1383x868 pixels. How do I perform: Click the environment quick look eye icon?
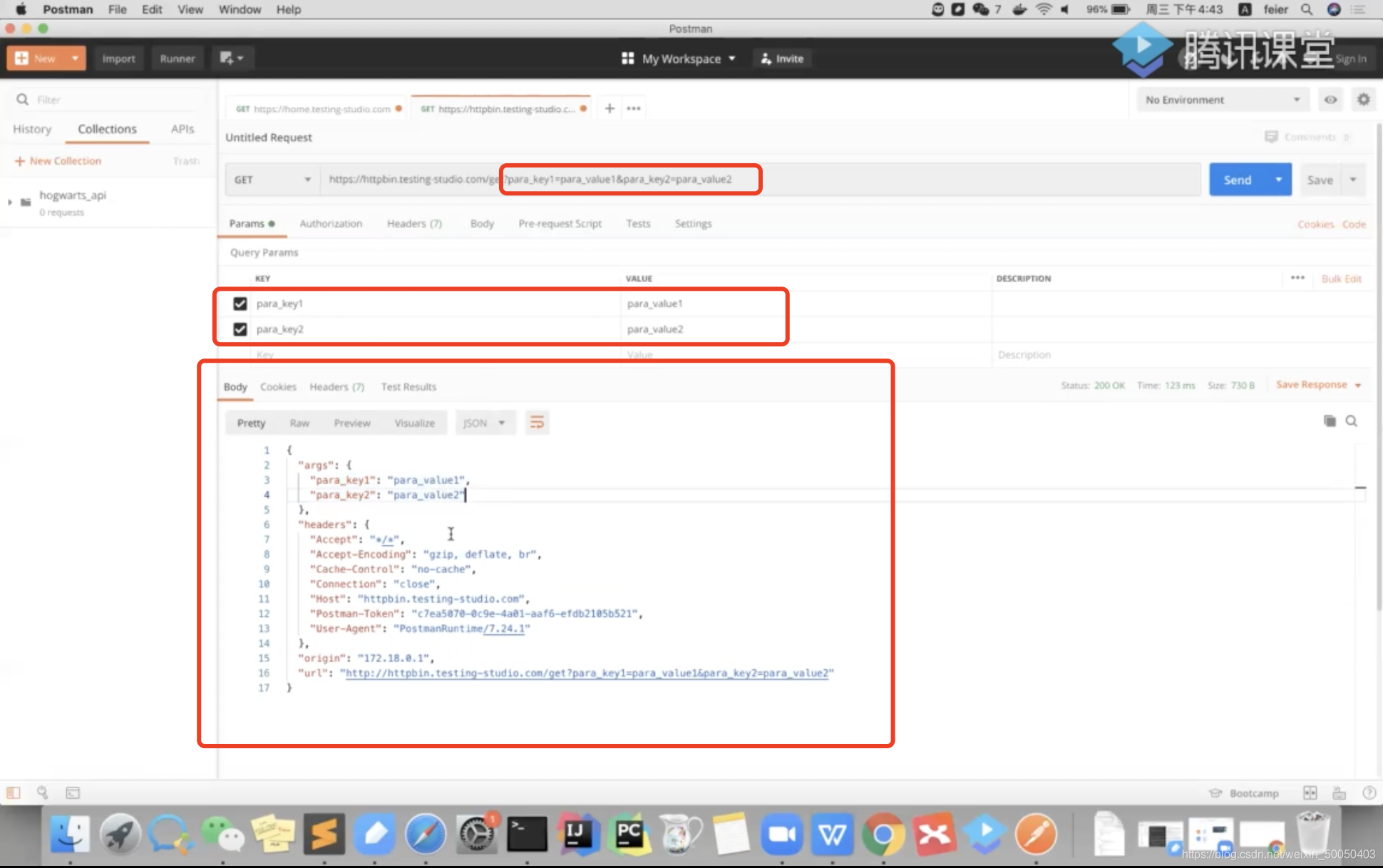point(1330,100)
